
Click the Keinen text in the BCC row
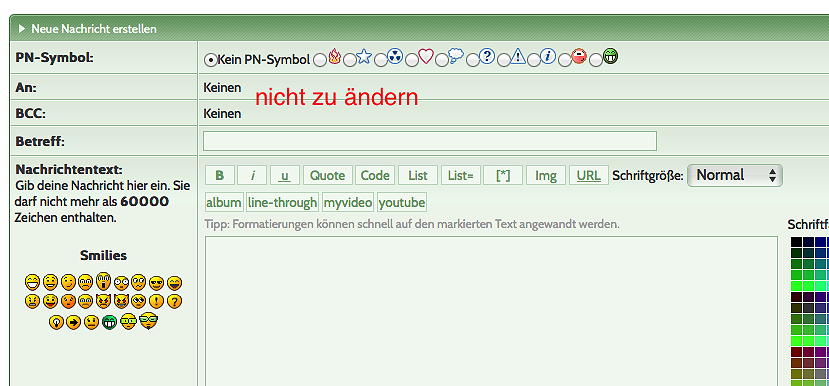(222, 114)
